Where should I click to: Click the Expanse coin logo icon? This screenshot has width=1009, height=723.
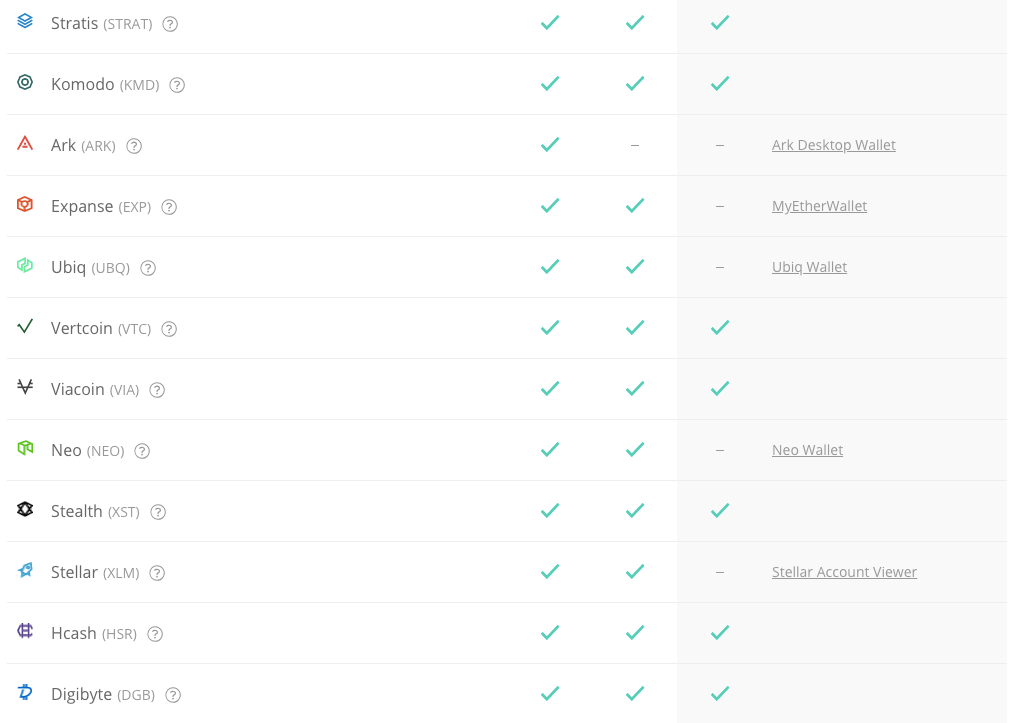tap(25, 205)
